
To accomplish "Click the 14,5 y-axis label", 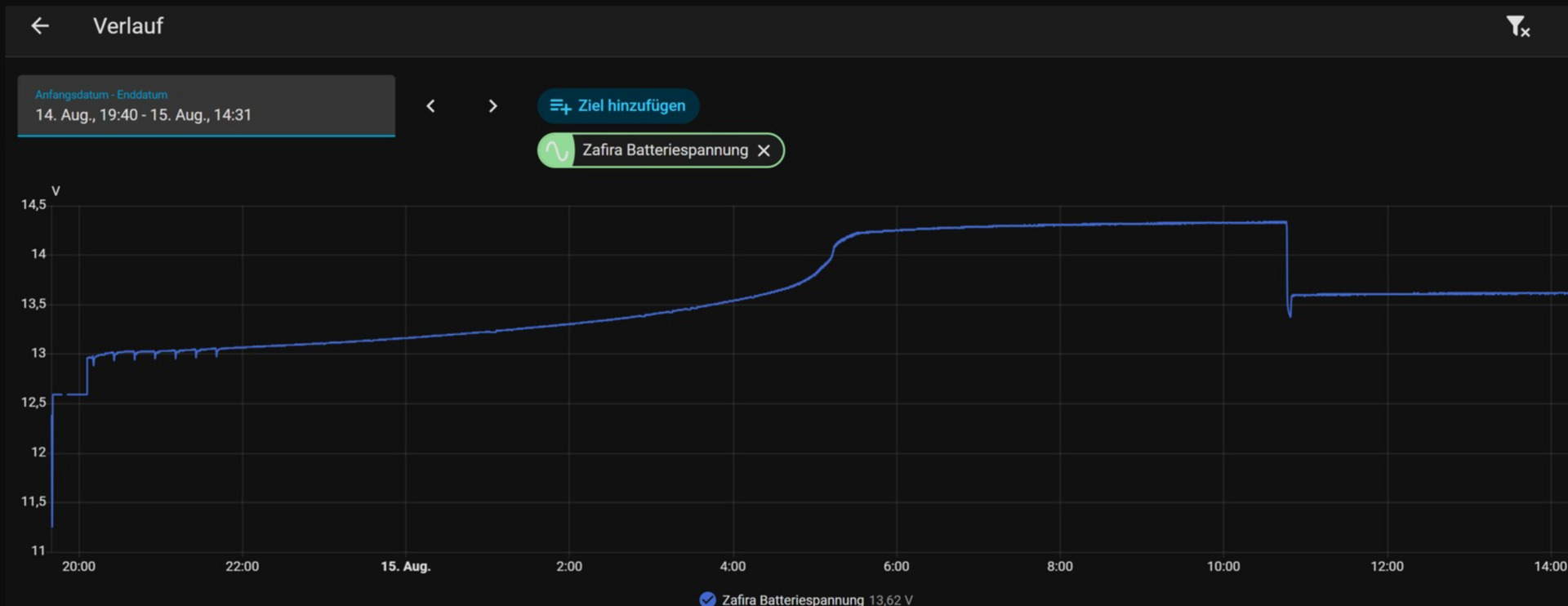I will point(33,204).
